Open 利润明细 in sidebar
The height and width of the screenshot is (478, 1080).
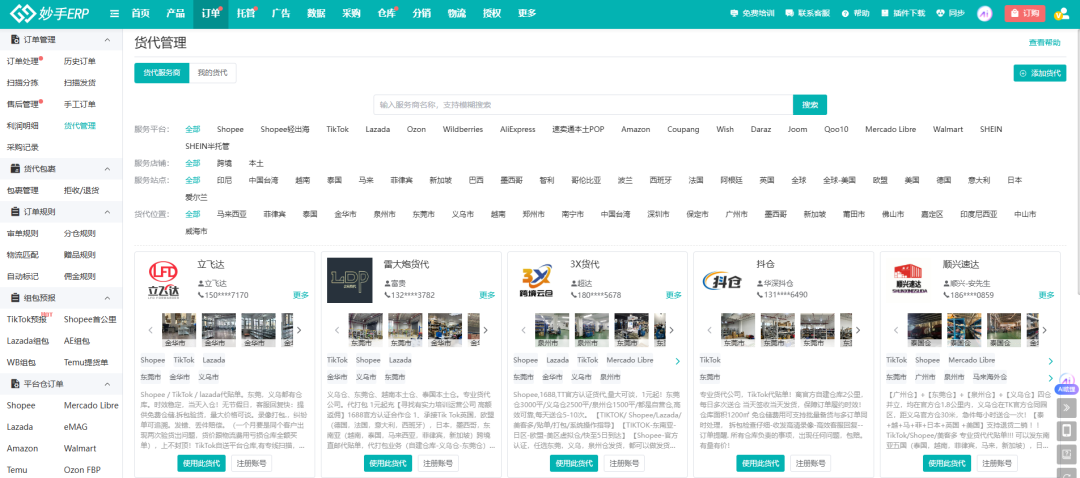pos(23,125)
